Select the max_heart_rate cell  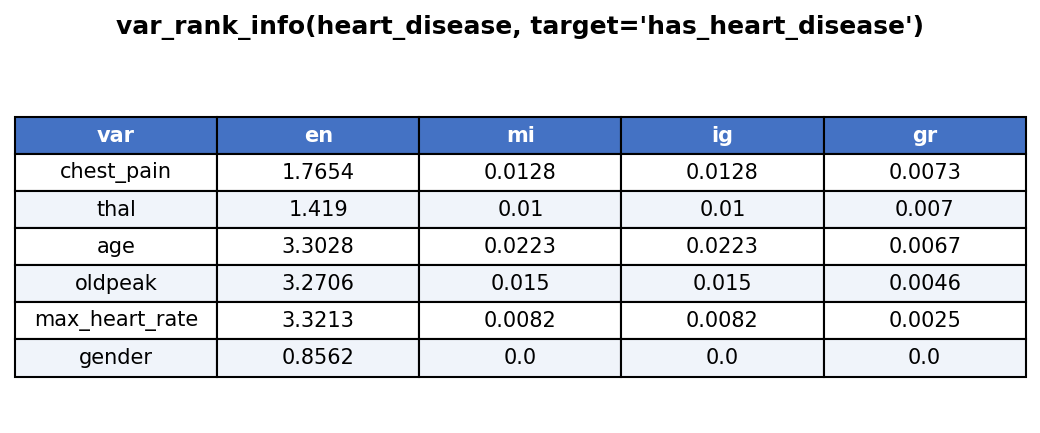point(115,321)
